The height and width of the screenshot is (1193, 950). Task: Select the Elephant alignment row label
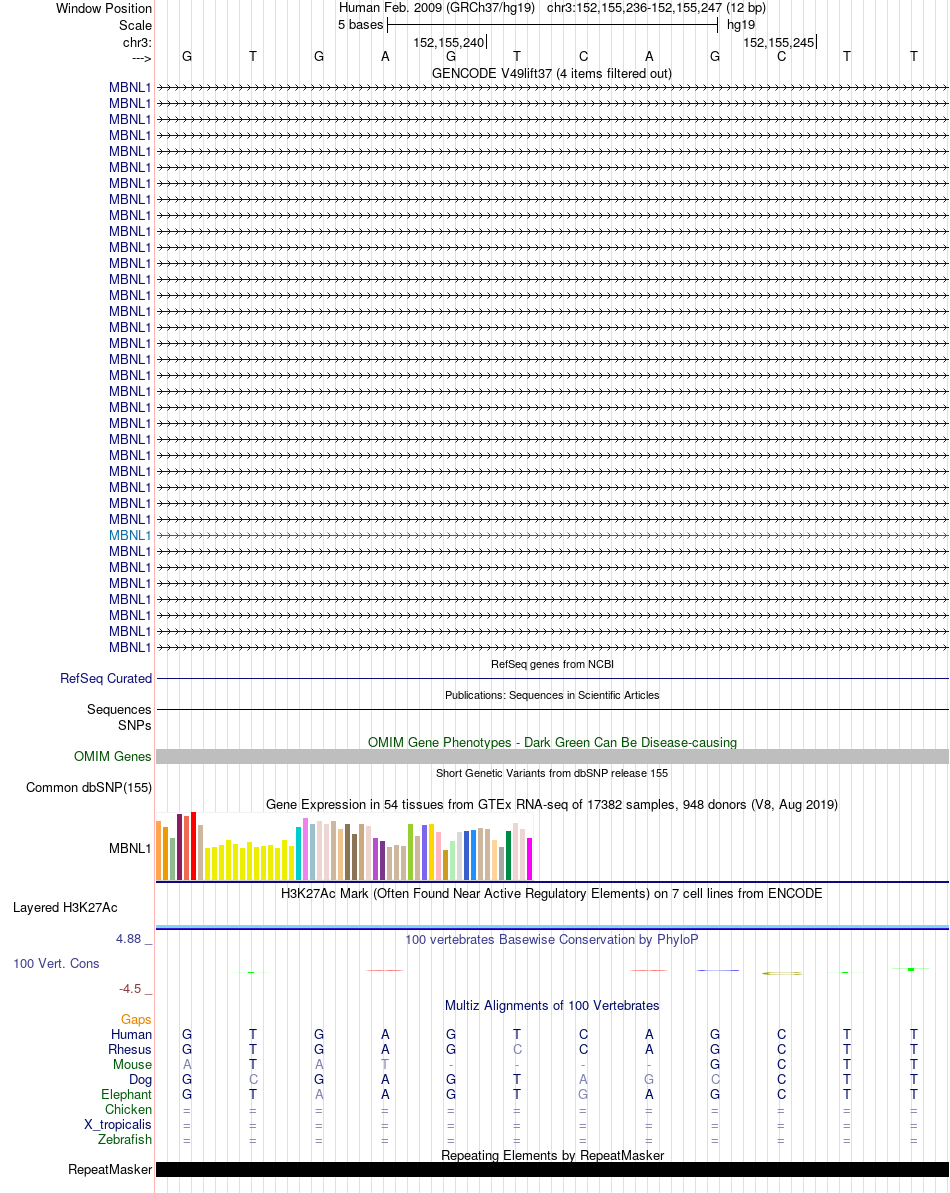126,1094
